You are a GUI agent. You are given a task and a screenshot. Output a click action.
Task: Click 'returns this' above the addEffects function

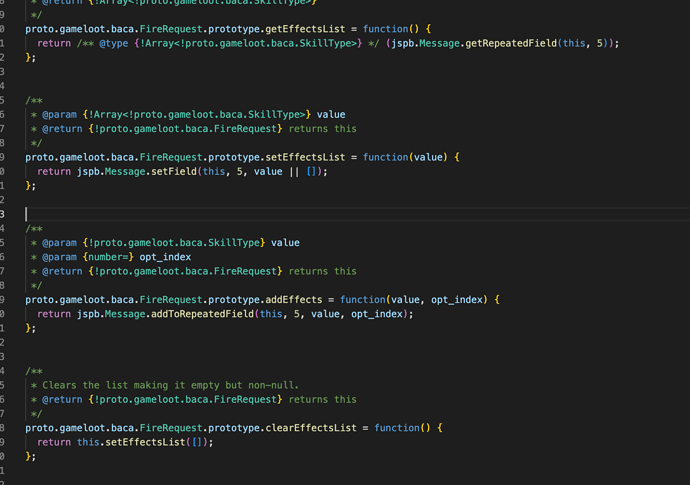(323, 272)
